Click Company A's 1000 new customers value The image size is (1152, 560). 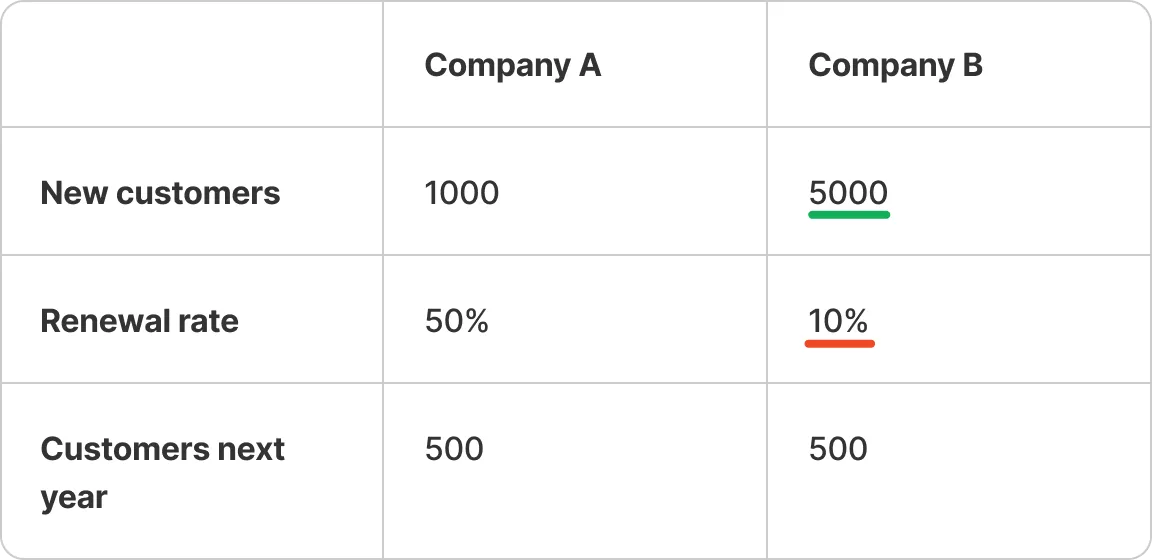point(462,193)
